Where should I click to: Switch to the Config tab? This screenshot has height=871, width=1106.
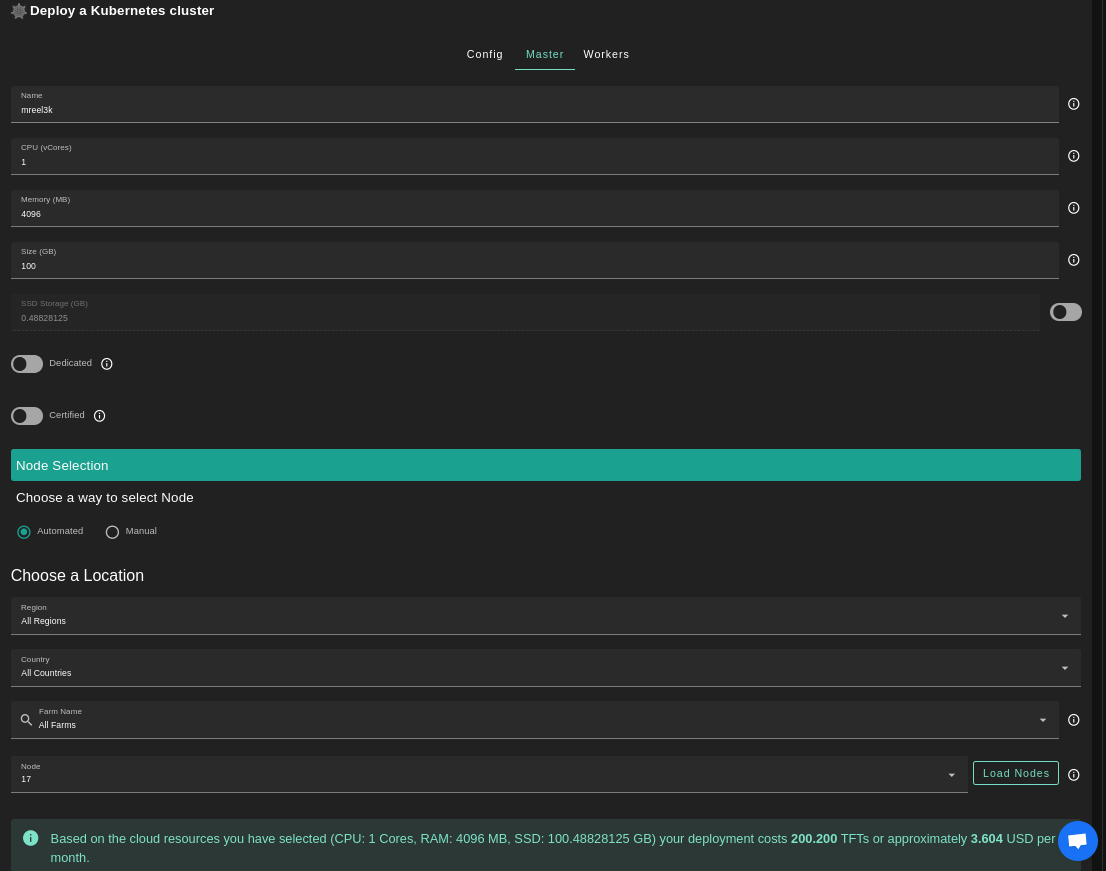(x=485, y=54)
